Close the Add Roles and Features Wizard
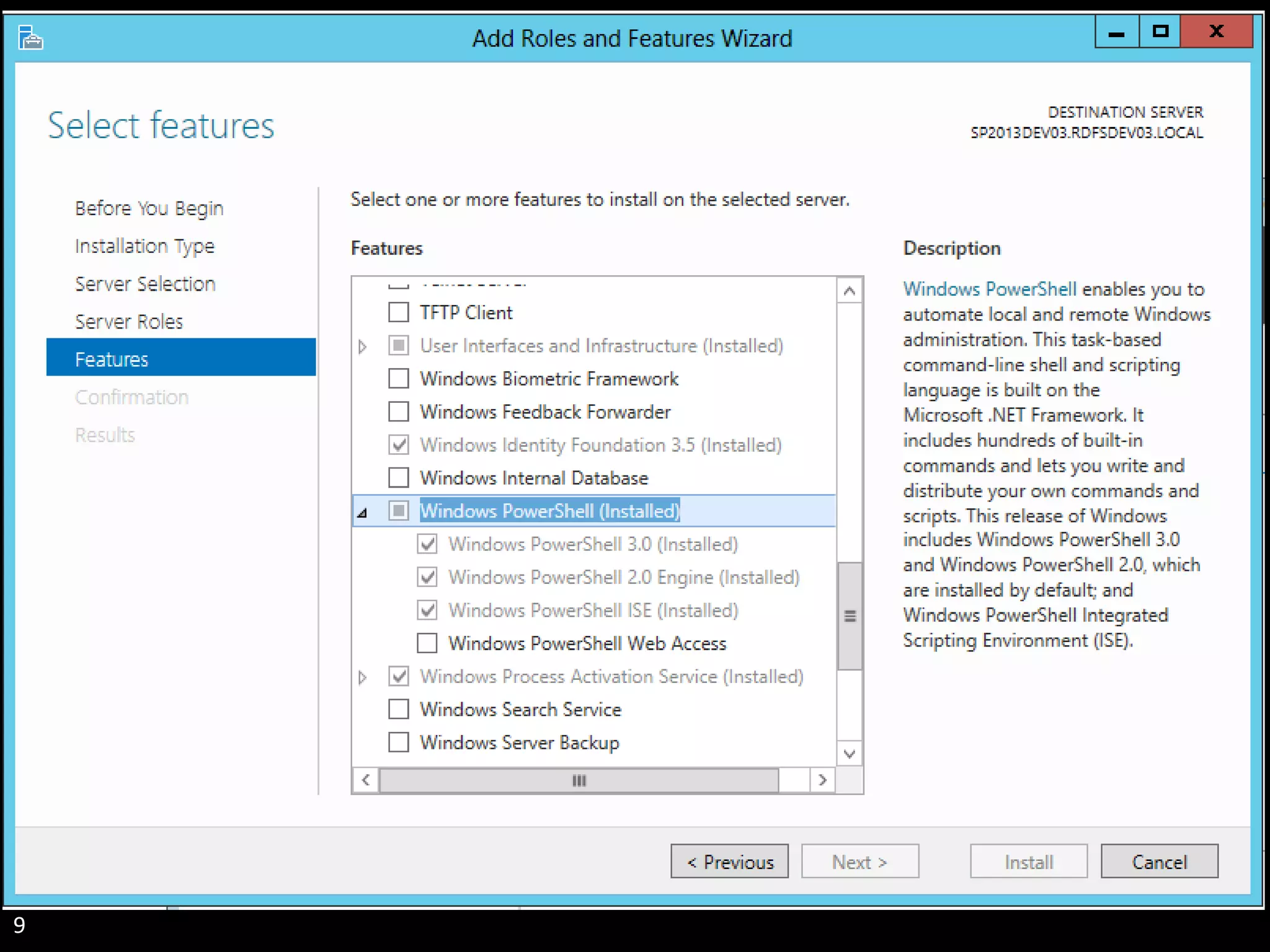This screenshot has height=952, width=1270. coord(1216,32)
